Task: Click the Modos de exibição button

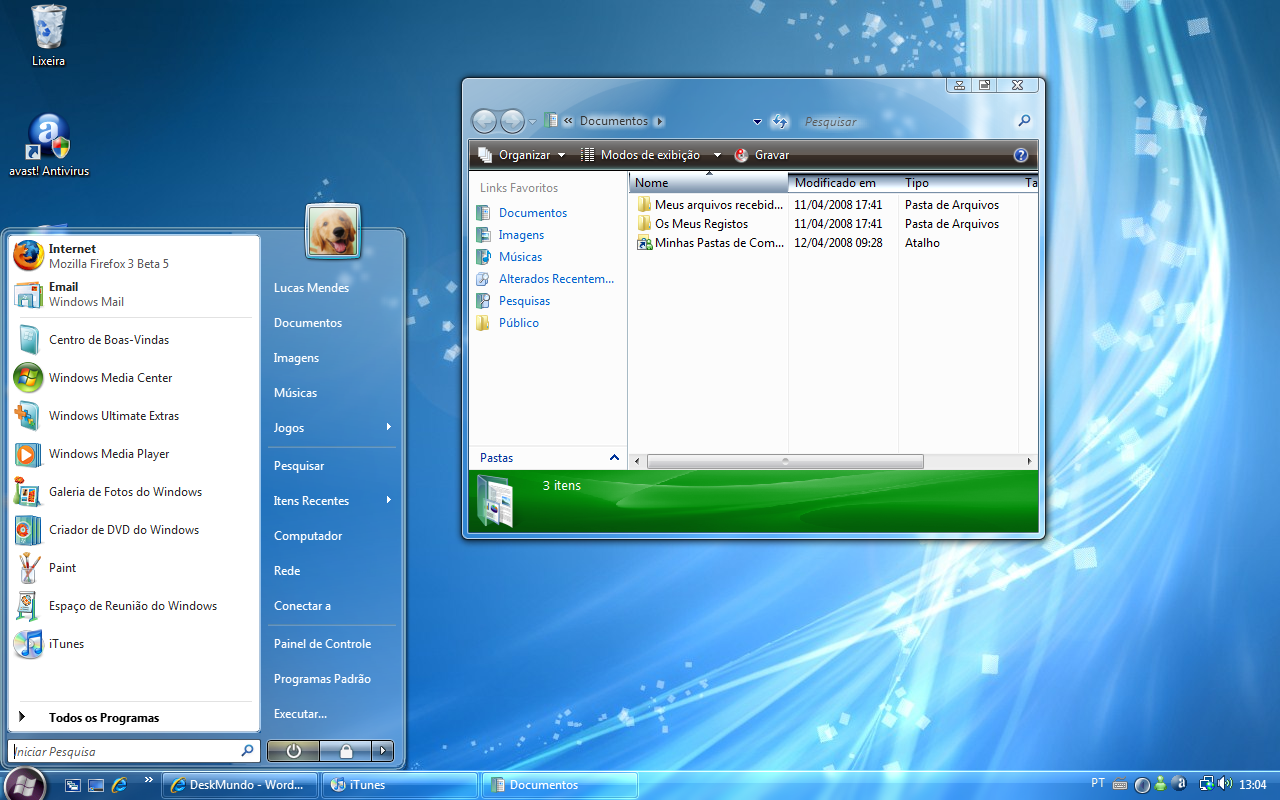Action: click(640, 155)
